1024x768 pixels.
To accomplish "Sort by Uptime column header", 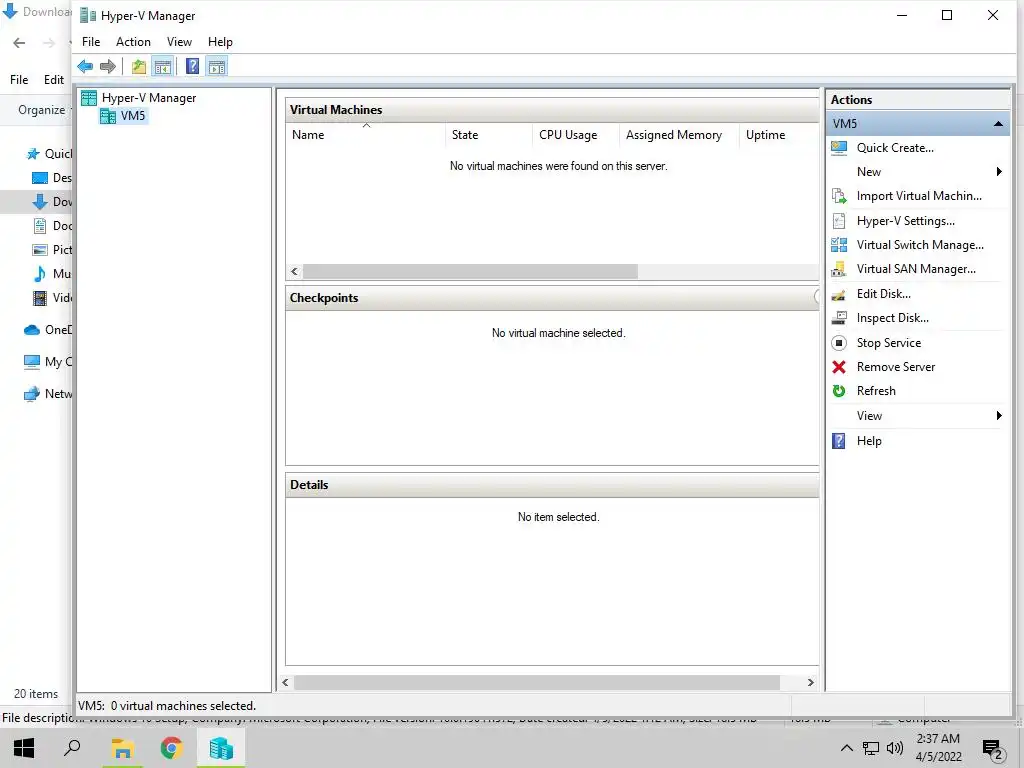I will [x=779, y=135].
